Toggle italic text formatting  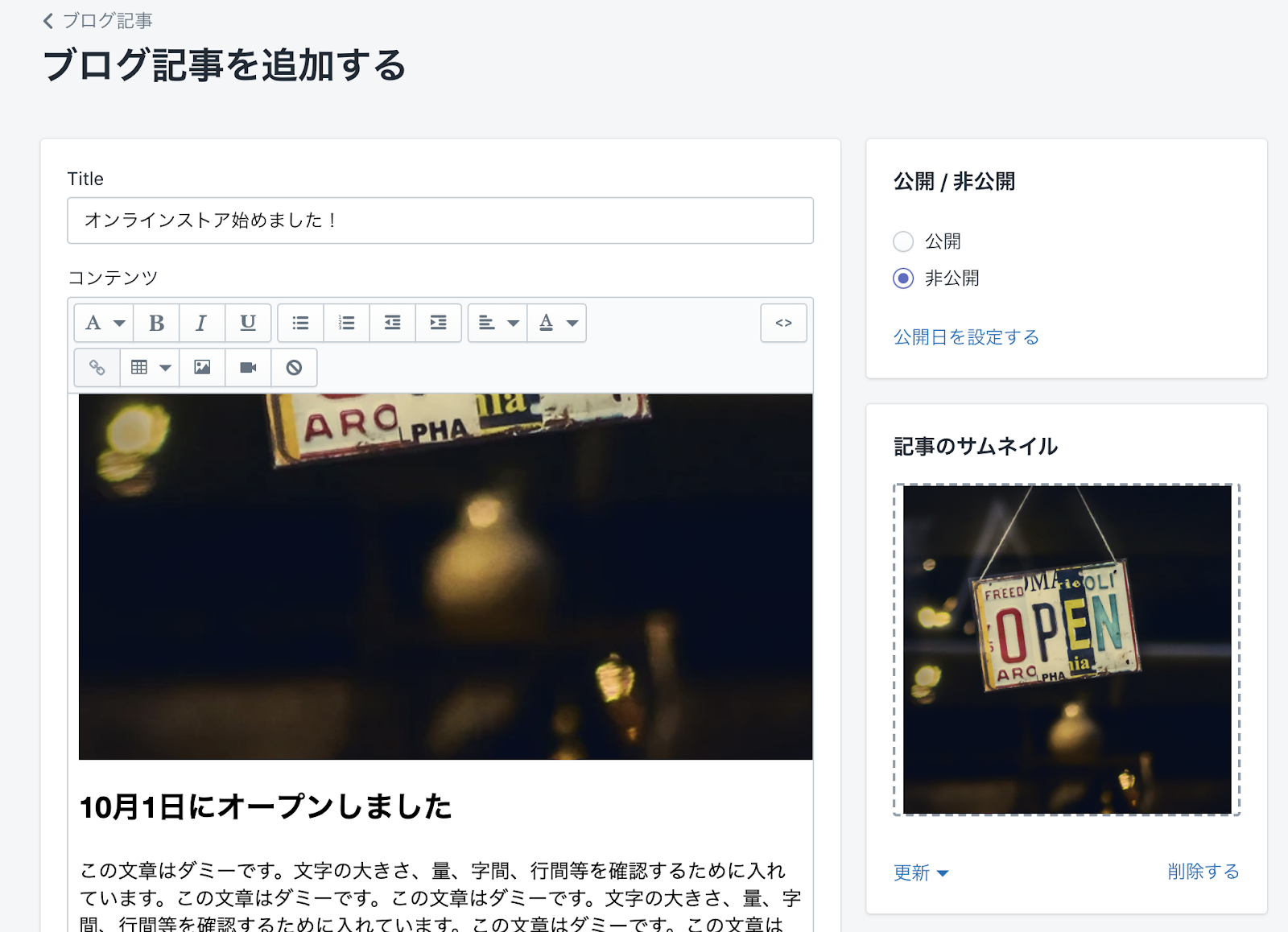point(201,323)
